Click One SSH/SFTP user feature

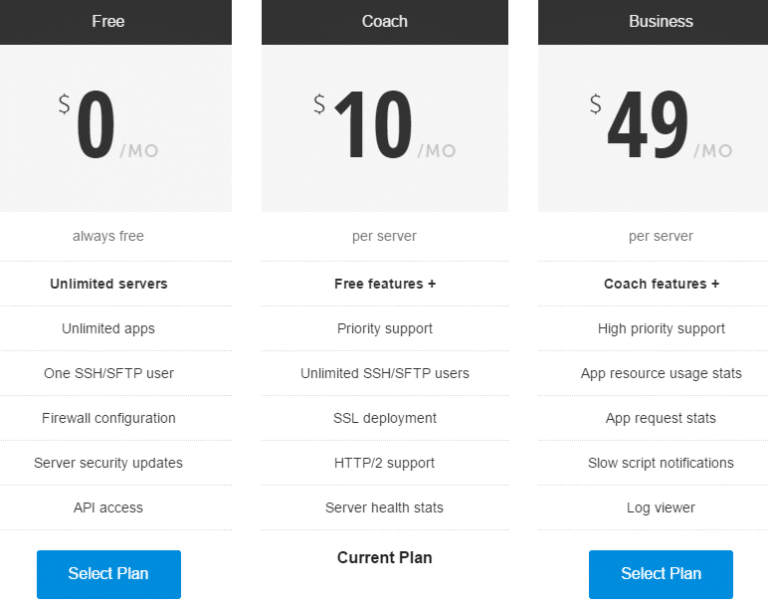(x=109, y=373)
